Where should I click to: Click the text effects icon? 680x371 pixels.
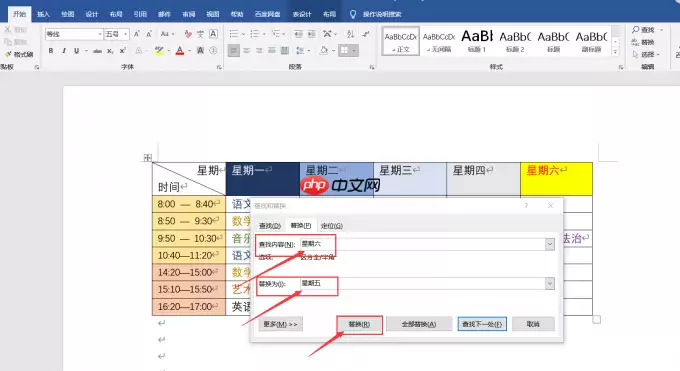click(x=139, y=51)
